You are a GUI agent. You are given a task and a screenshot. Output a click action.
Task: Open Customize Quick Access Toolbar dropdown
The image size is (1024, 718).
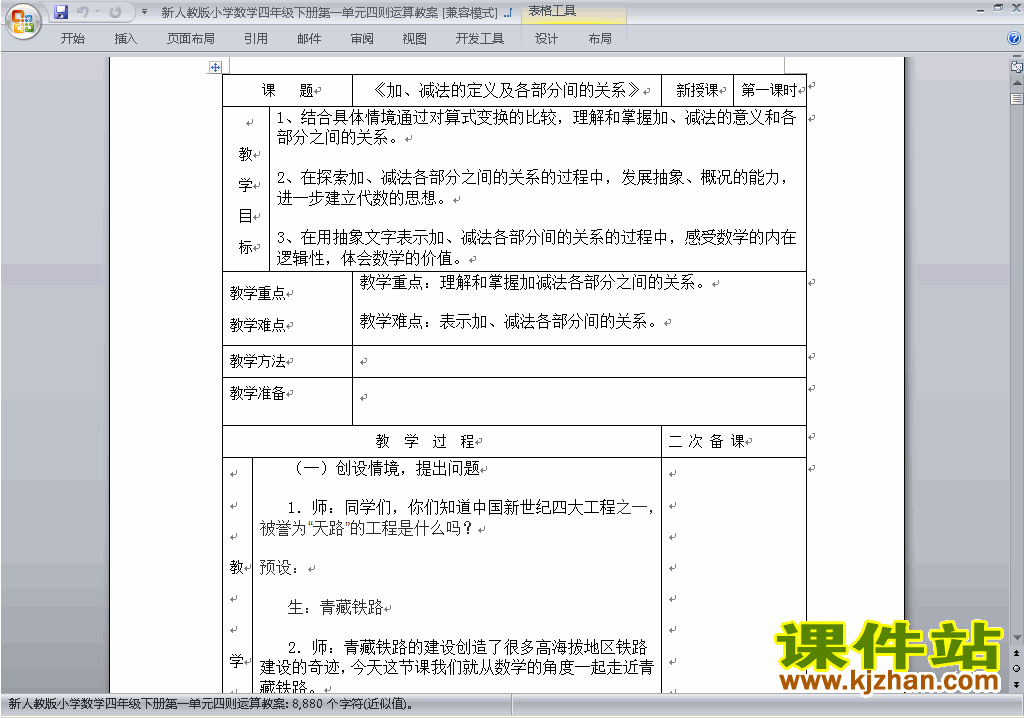[144, 12]
